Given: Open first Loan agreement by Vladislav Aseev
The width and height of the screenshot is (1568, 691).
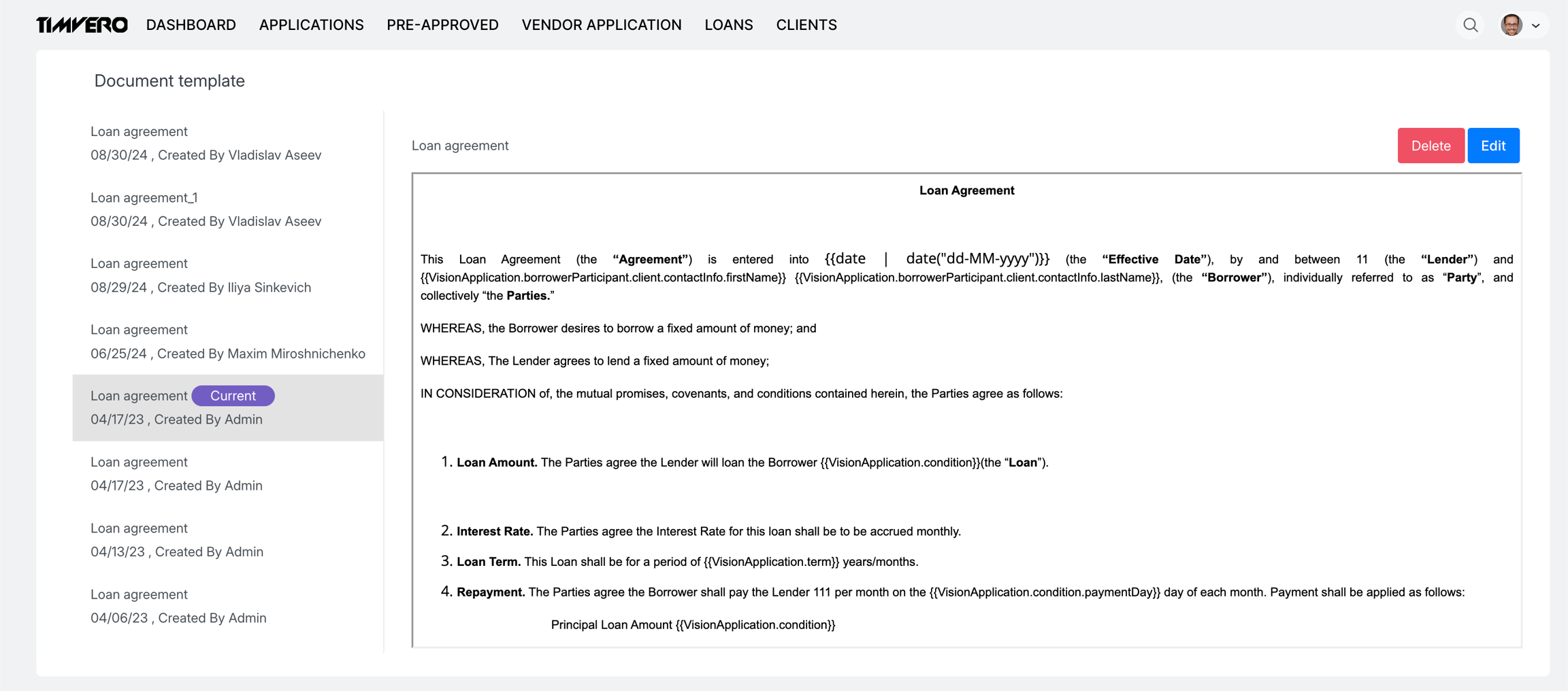Looking at the screenshot, I should tap(206, 144).
